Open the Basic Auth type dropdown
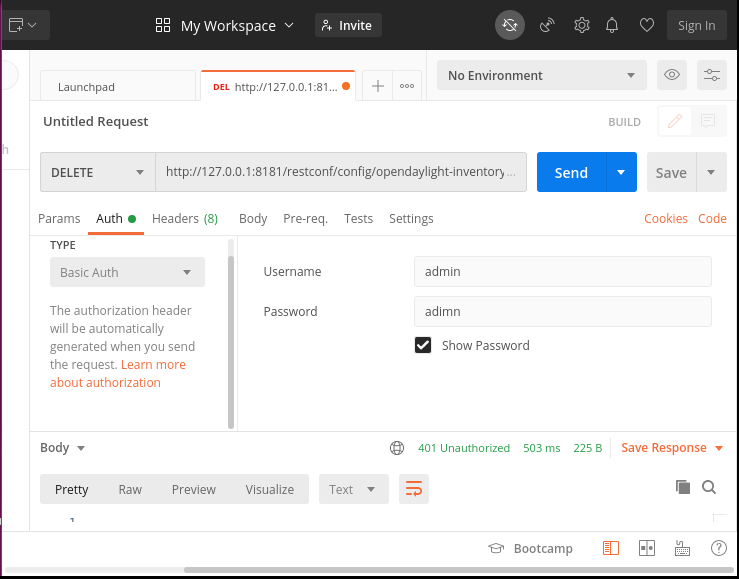This screenshot has width=739, height=579. (127, 272)
